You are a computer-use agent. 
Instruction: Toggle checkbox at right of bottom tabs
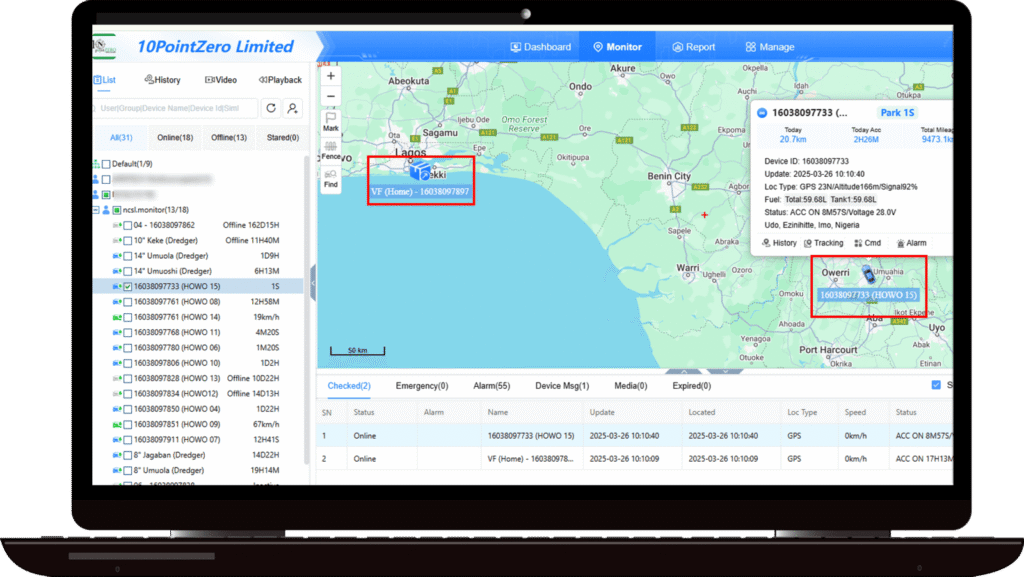pos(936,385)
